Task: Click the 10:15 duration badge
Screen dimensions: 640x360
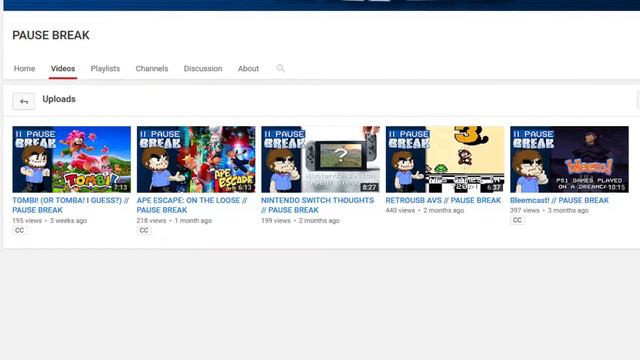Action: click(x=617, y=187)
